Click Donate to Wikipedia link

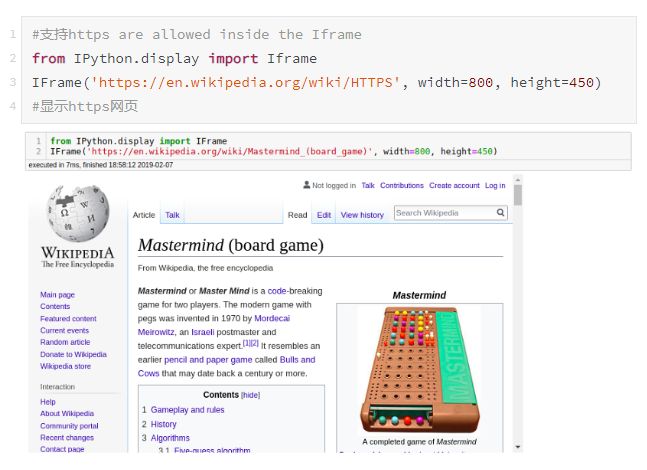click(73, 354)
